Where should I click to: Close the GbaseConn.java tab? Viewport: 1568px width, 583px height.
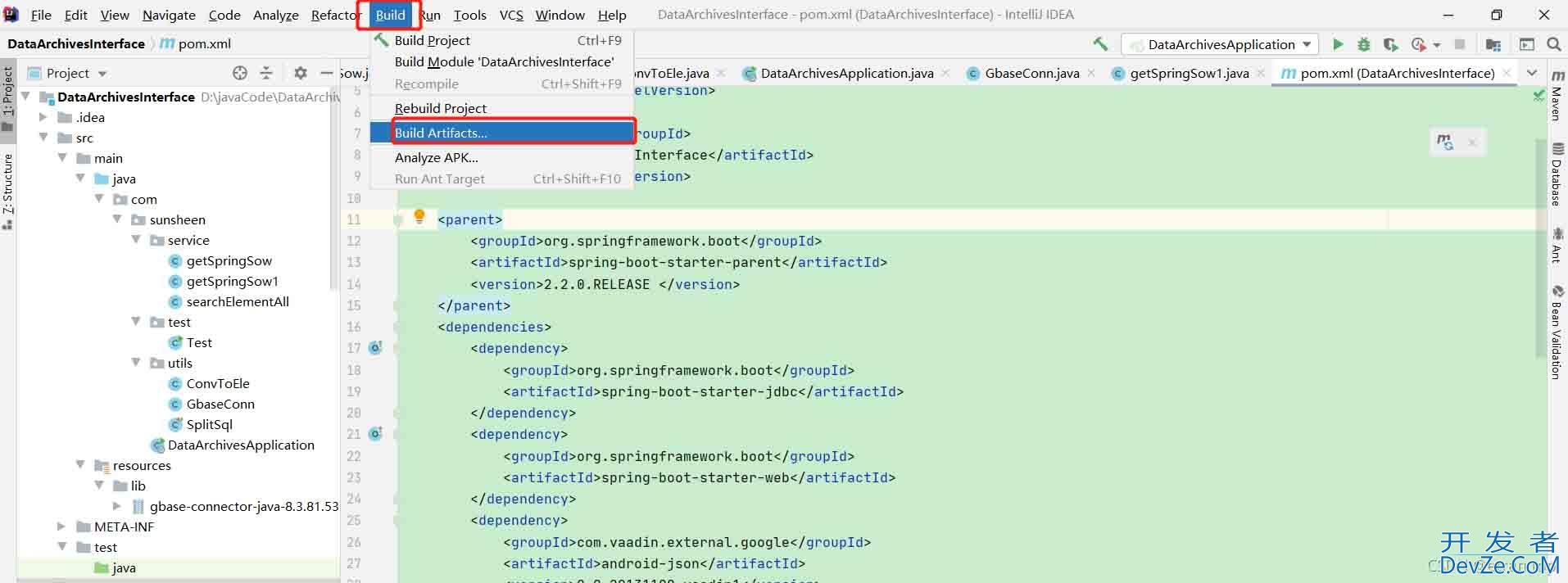click(x=1091, y=73)
